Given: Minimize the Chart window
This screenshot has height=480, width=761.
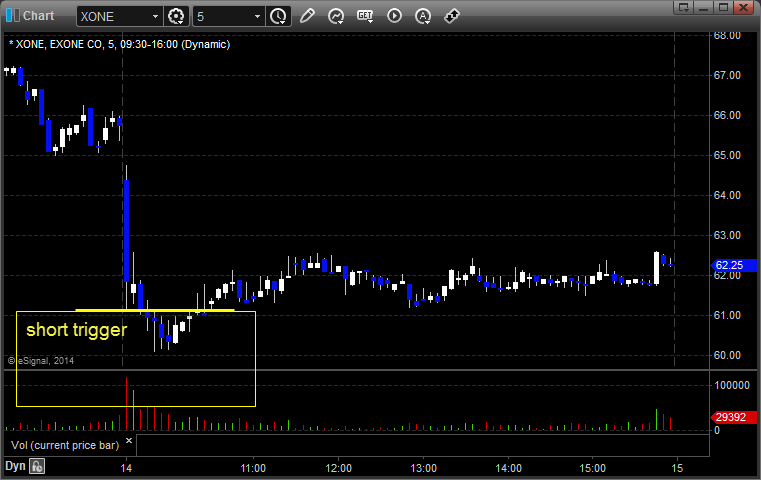Looking at the screenshot, I should click(703, 7).
